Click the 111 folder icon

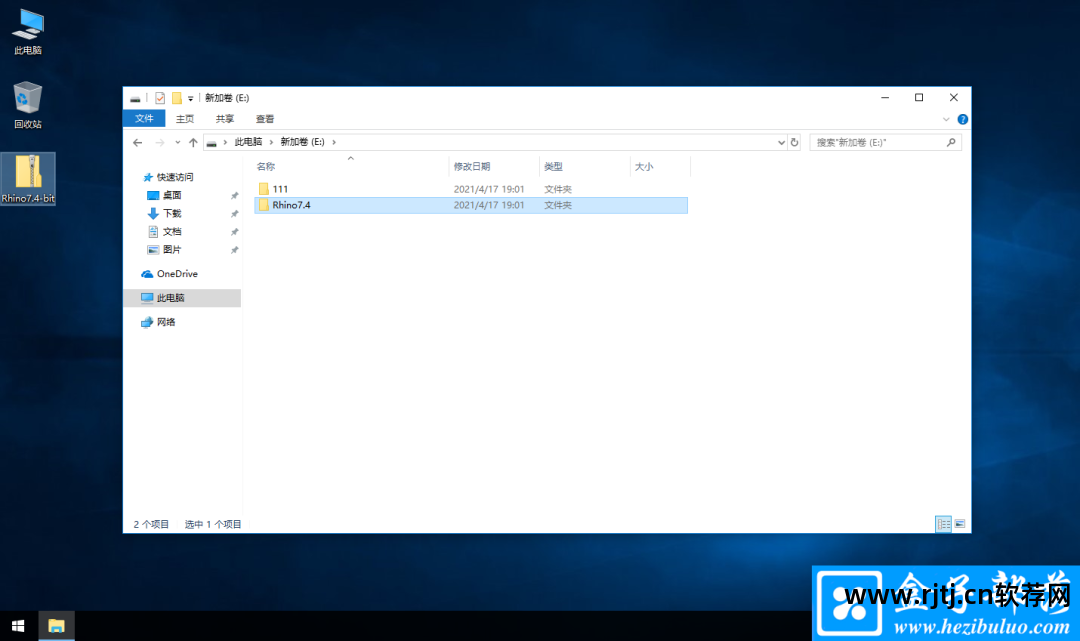pos(264,189)
